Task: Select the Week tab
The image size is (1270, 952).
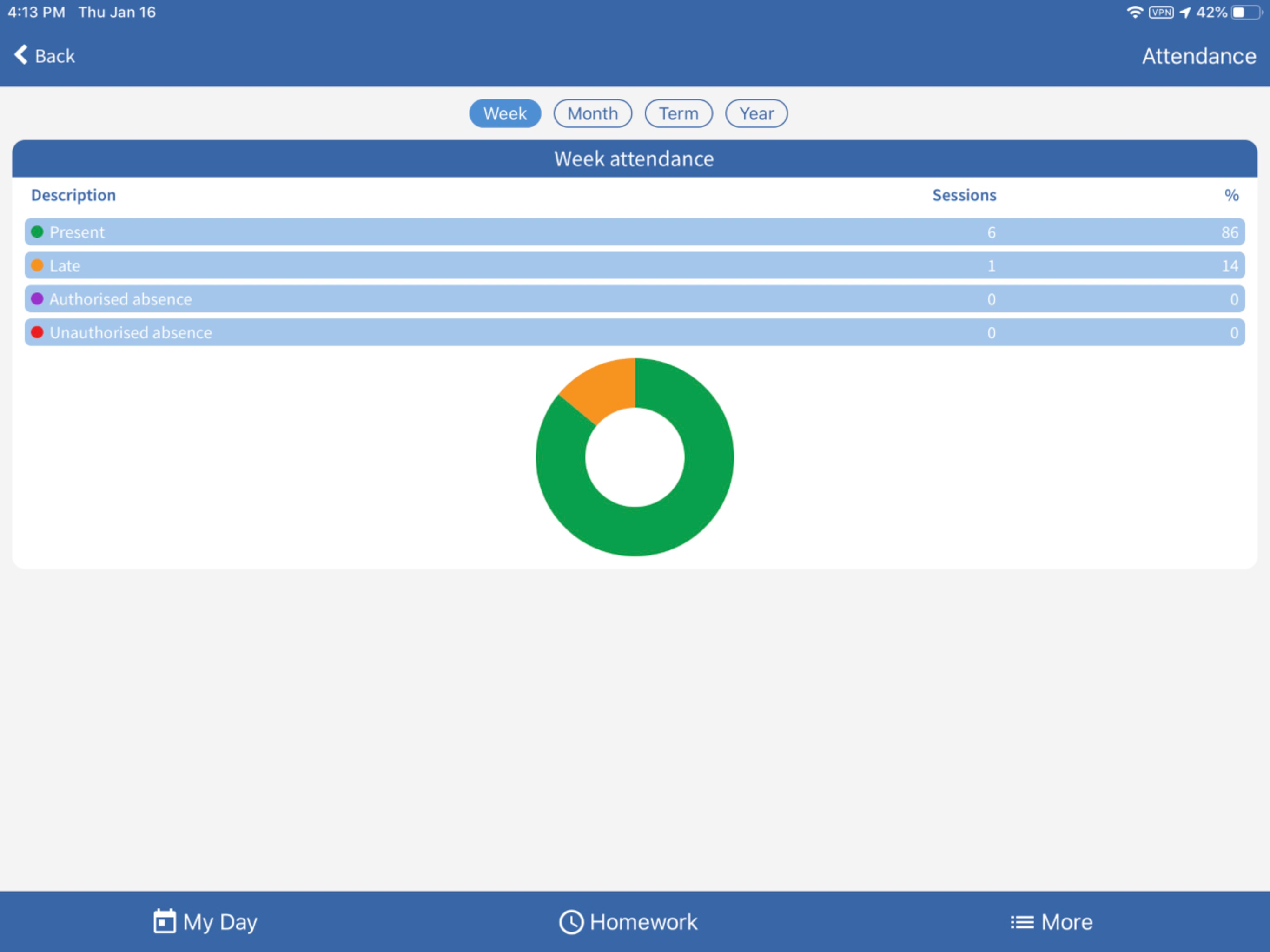Action: 505,114
